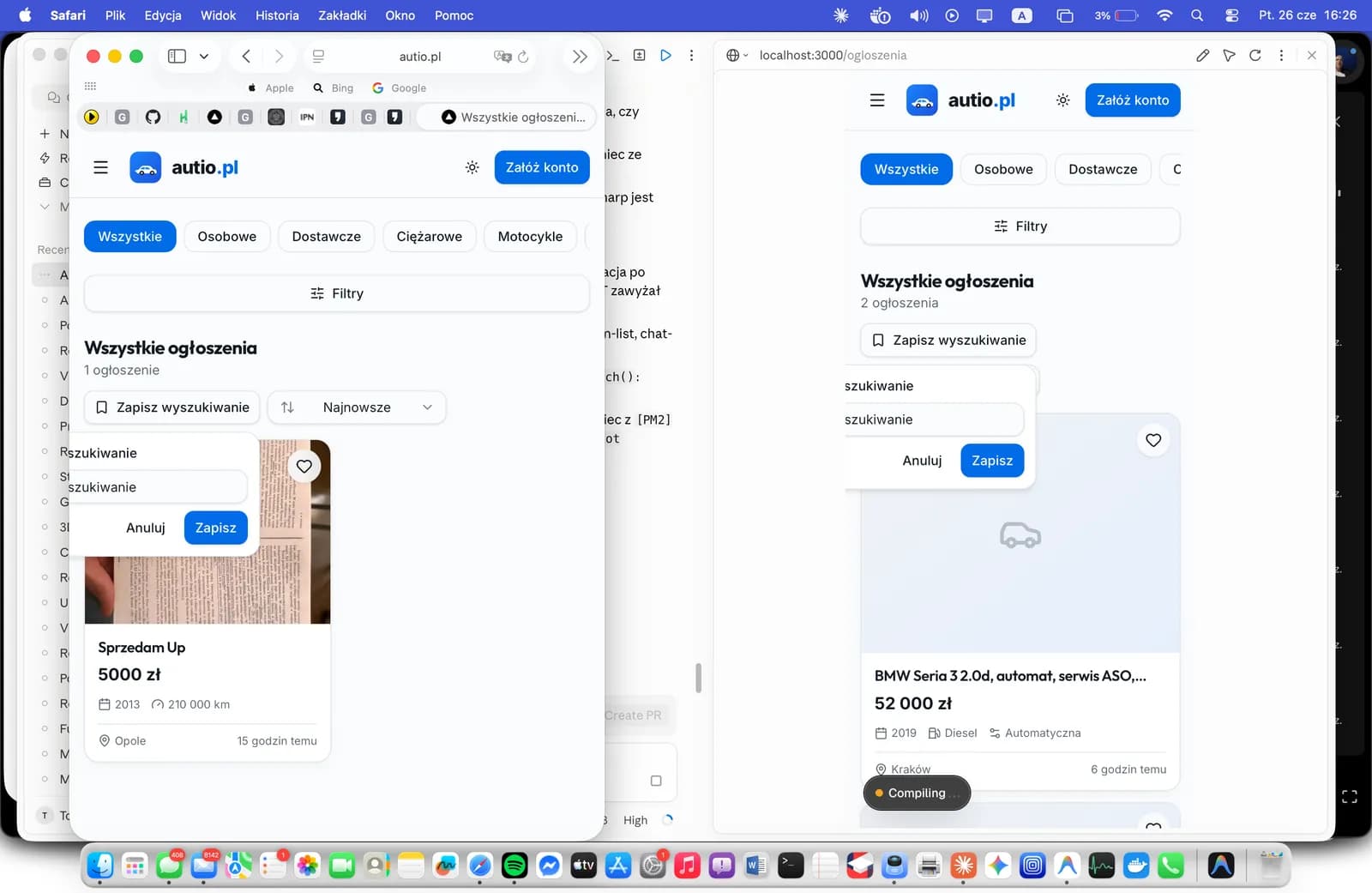Click the search name input in Safari popup
1372x893 pixels.
click(x=158, y=487)
